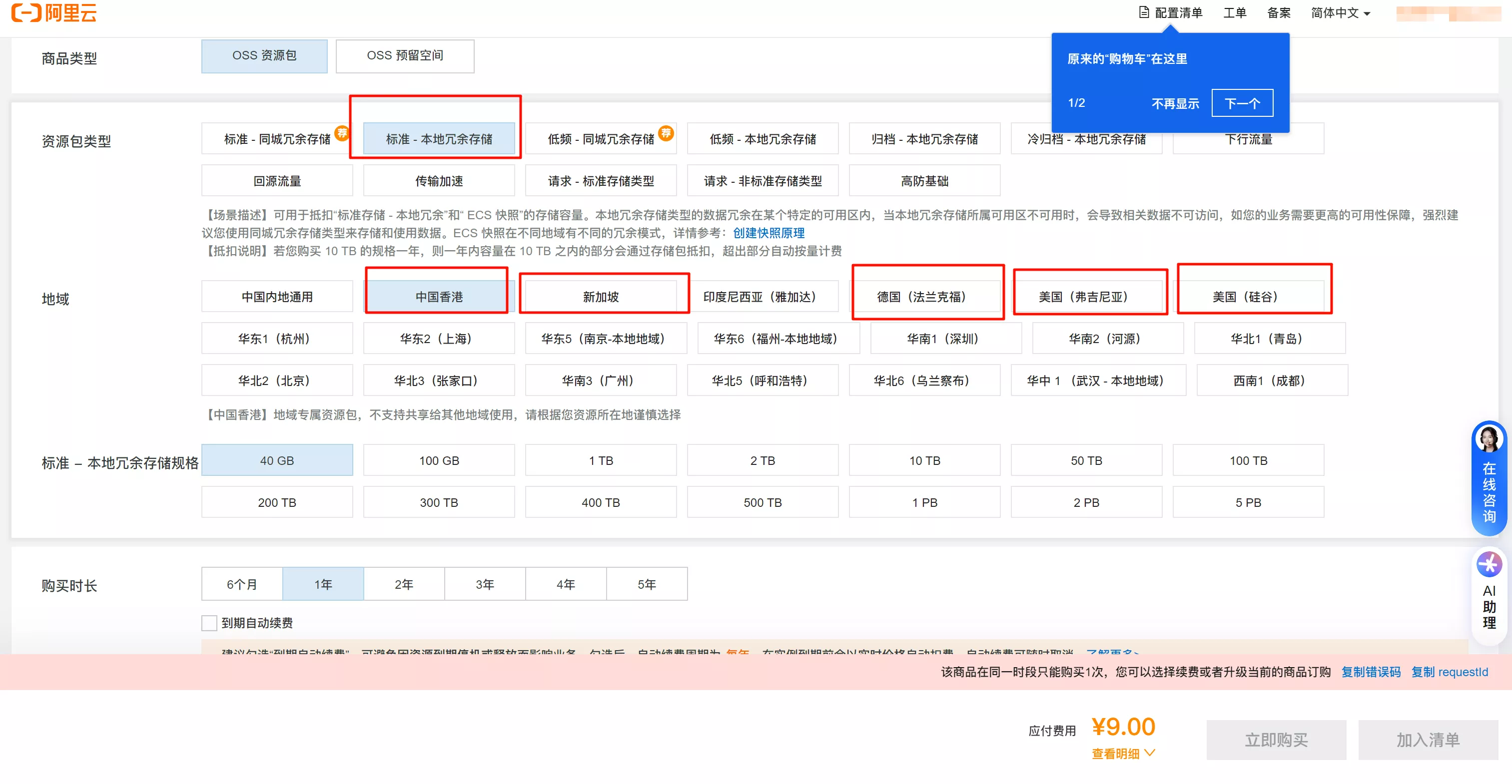Enable the 到期自动续费 checkbox

point(209,623)
